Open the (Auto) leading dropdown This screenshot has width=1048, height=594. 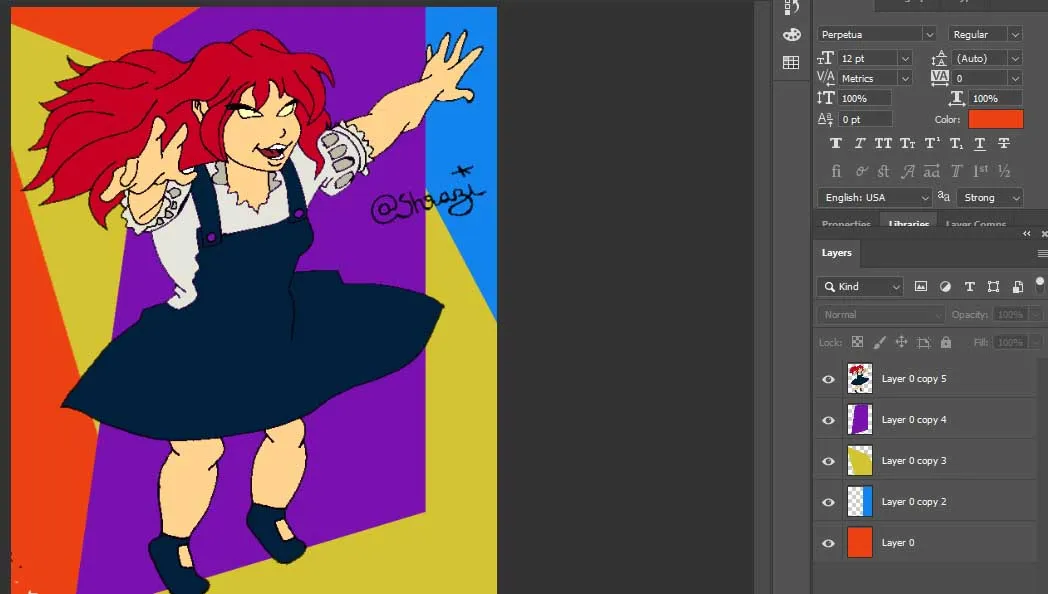[1015, 59]
